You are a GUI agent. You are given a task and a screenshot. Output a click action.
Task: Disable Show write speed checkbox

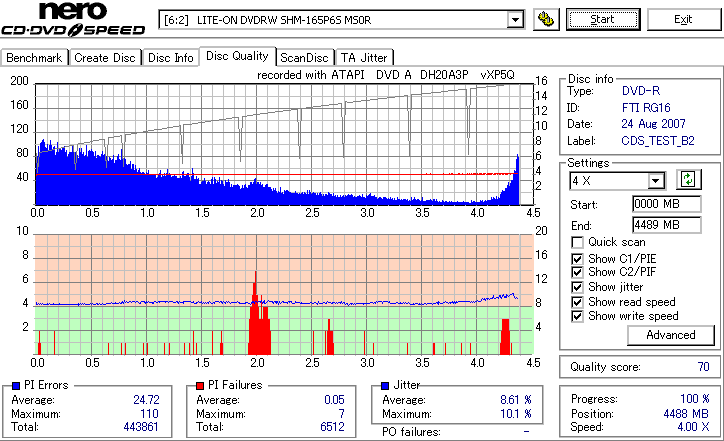coord(577,316)
